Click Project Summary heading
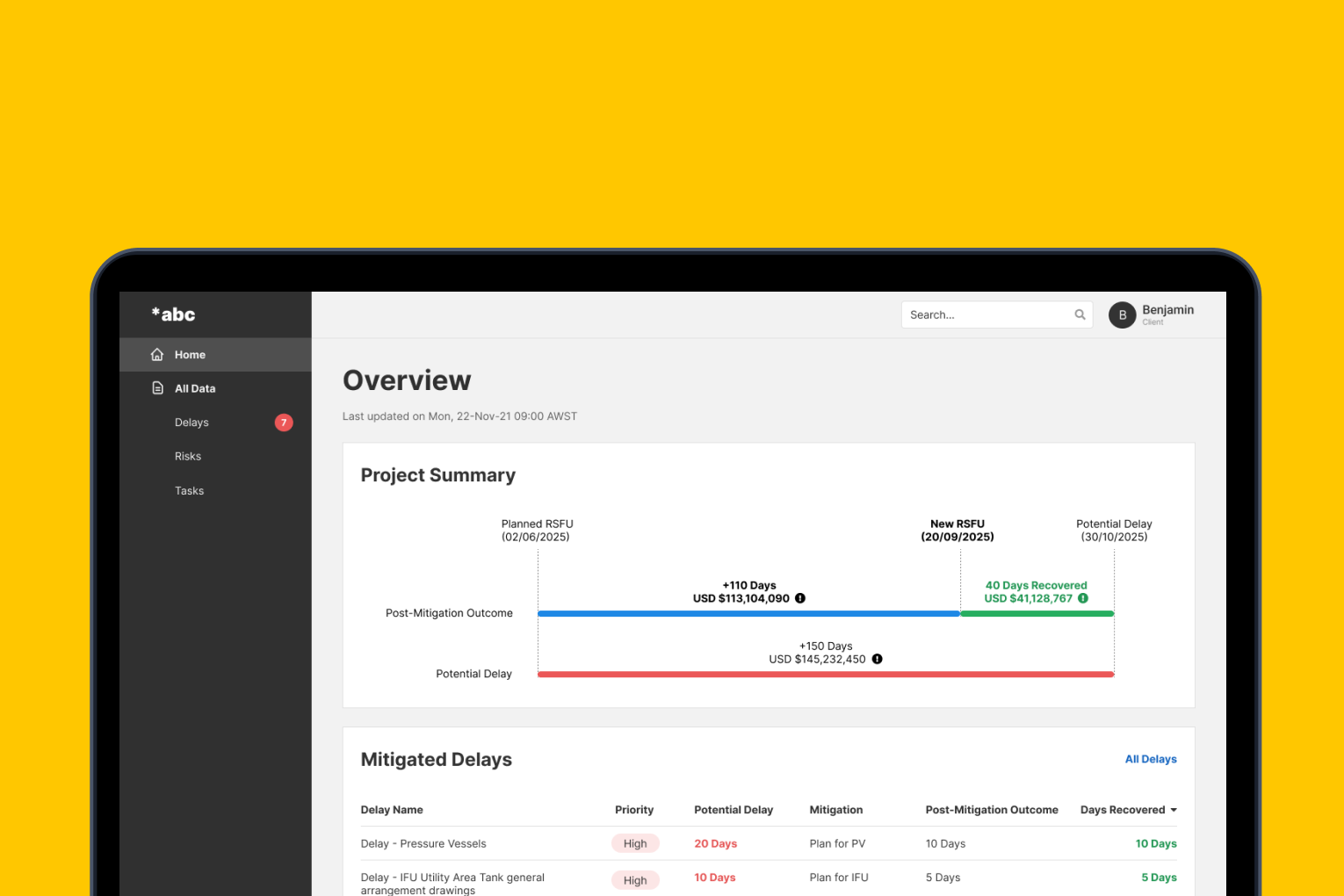1344x896 pixels. tap(438, 475)
